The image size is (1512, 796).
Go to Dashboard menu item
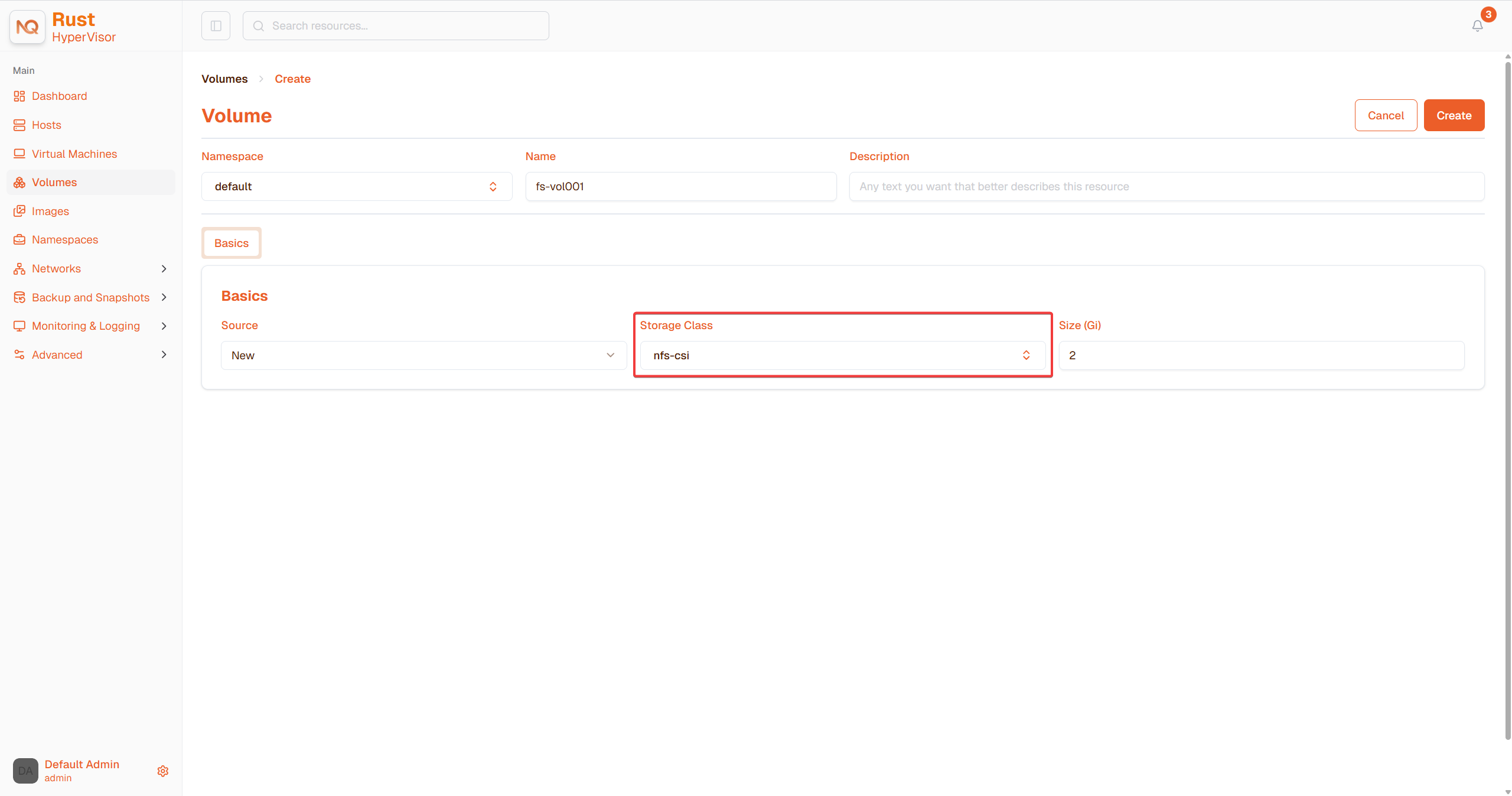pos(60,96)
